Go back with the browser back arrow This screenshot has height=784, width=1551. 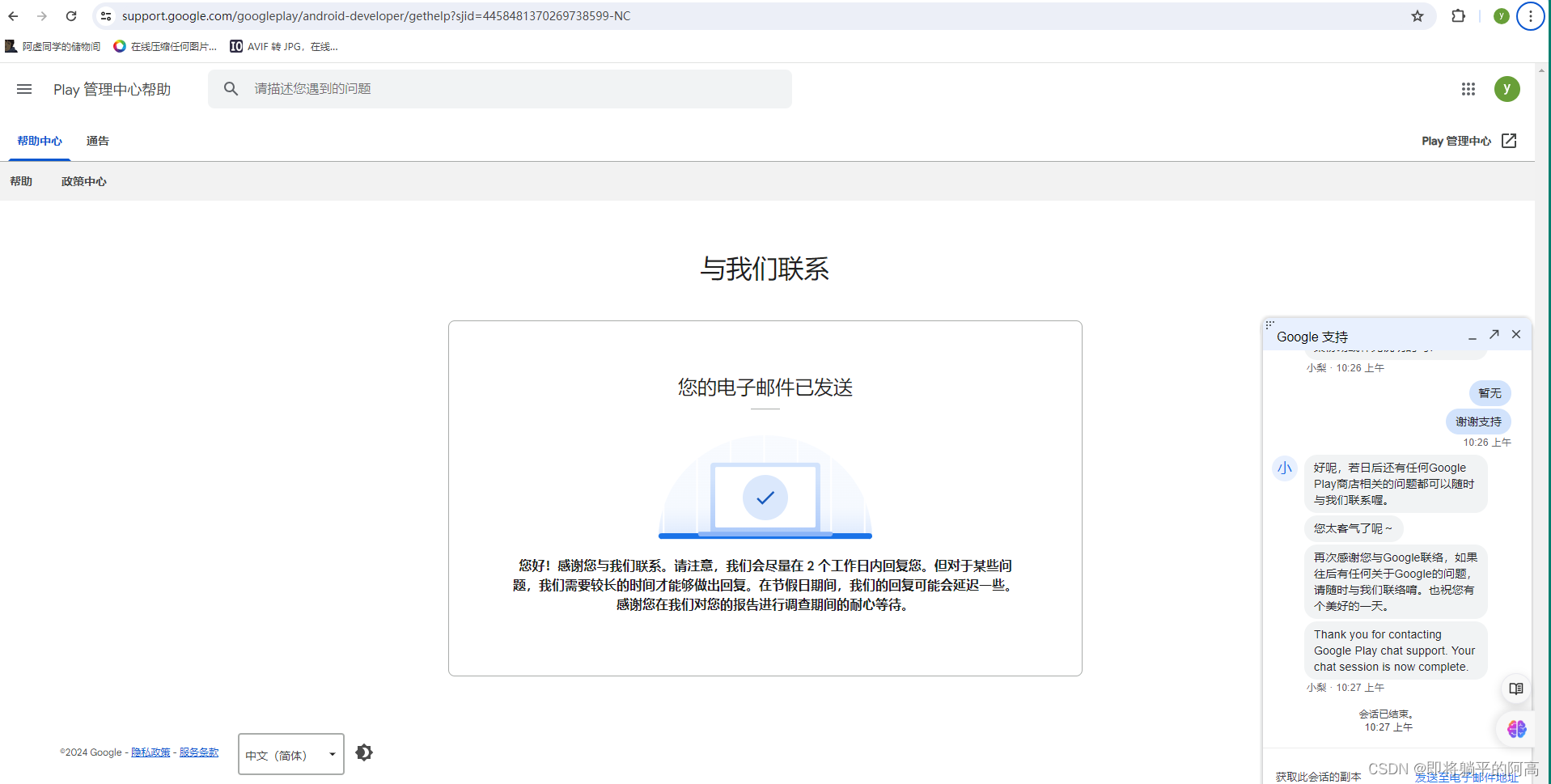coord(13,16)
